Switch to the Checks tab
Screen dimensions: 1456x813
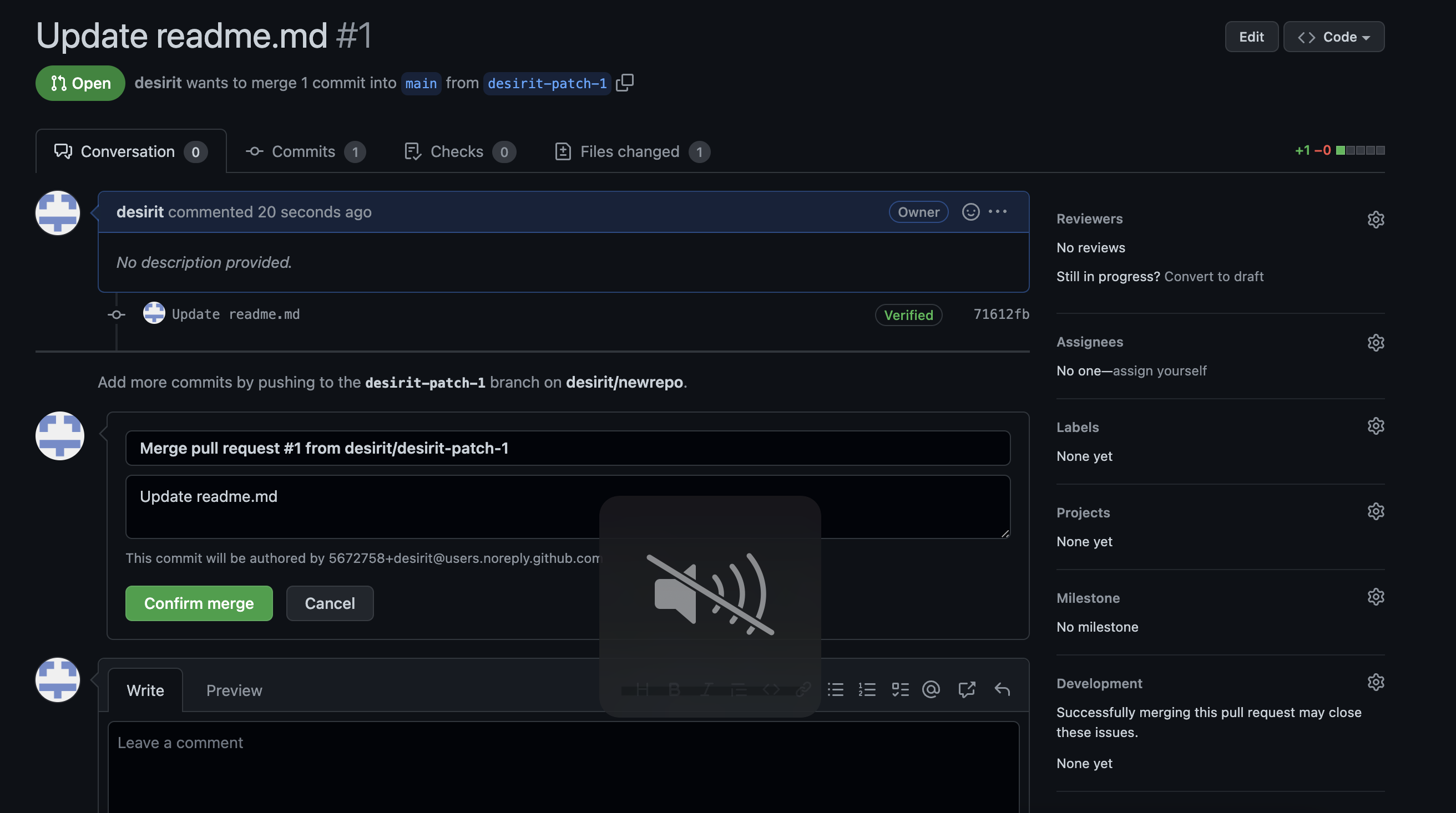pos(459,151)
